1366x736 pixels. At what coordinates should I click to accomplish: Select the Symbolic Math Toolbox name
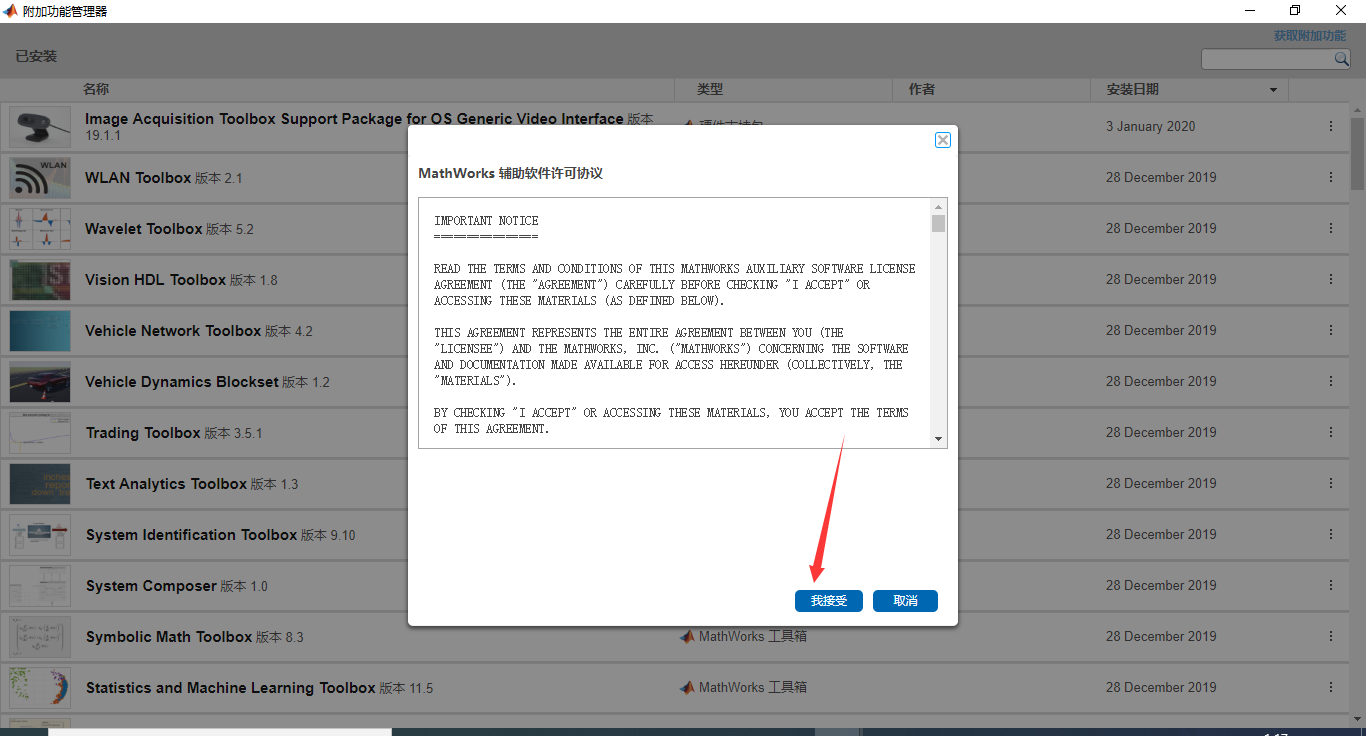(x=169, y=637)
